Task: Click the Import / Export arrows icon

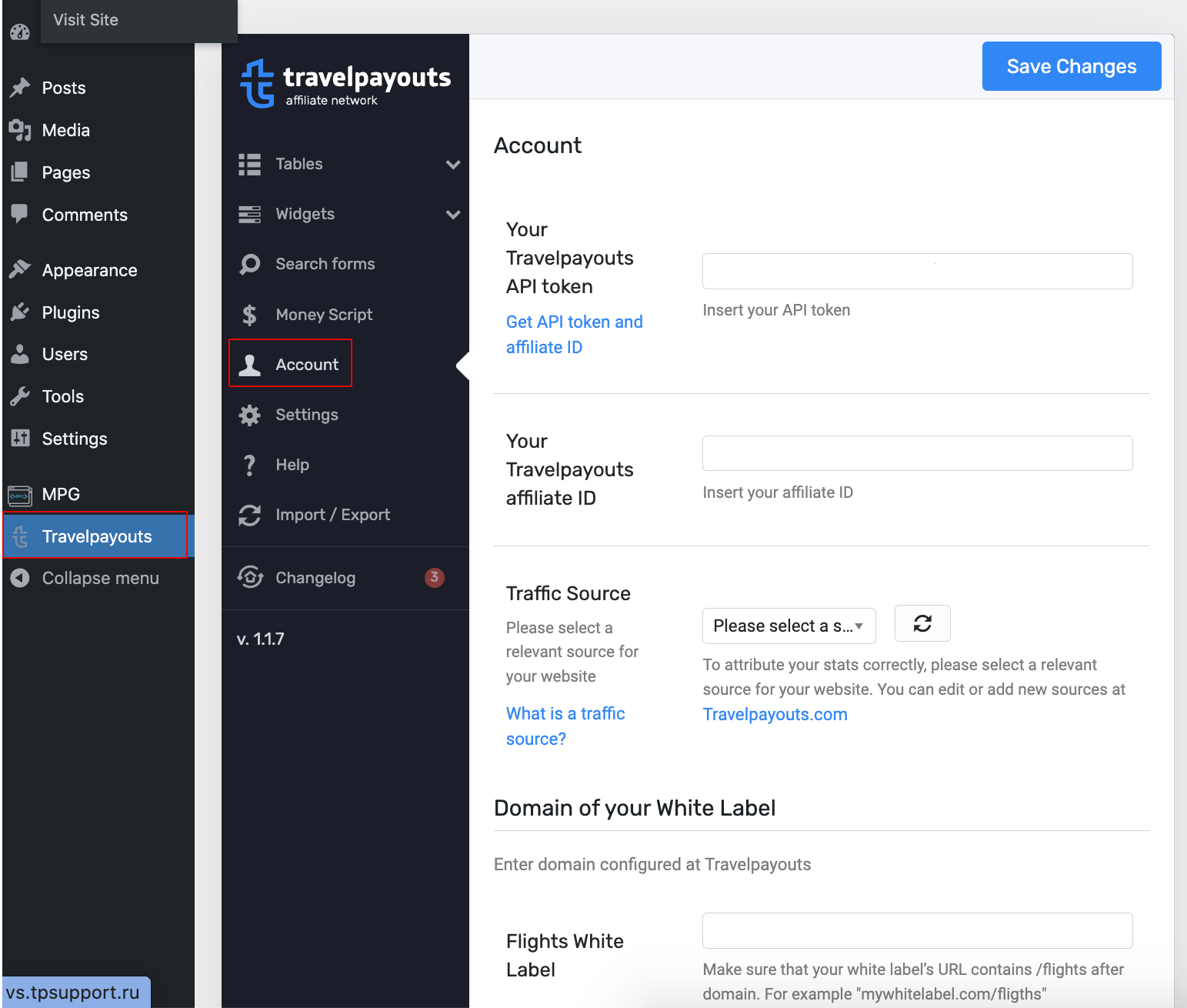Action: [x=249, y=515]
